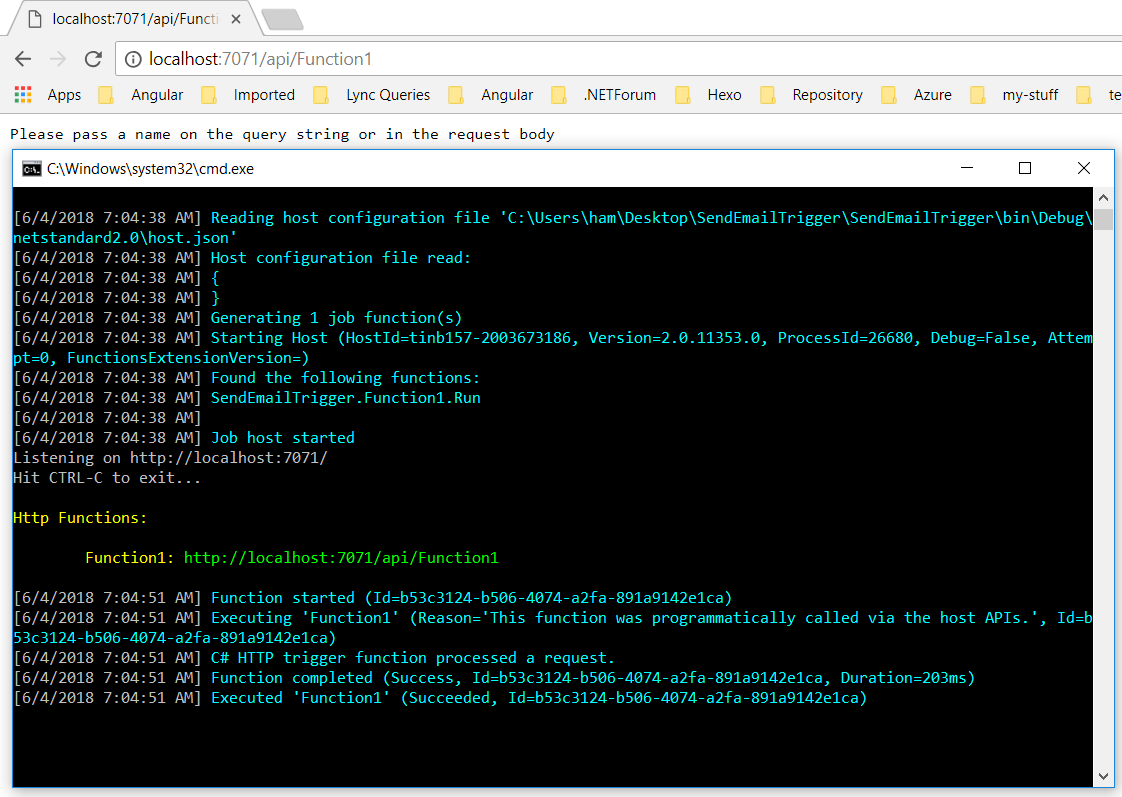
Task: Open the .NETForum bookmark folder
Action: [604, 94]
